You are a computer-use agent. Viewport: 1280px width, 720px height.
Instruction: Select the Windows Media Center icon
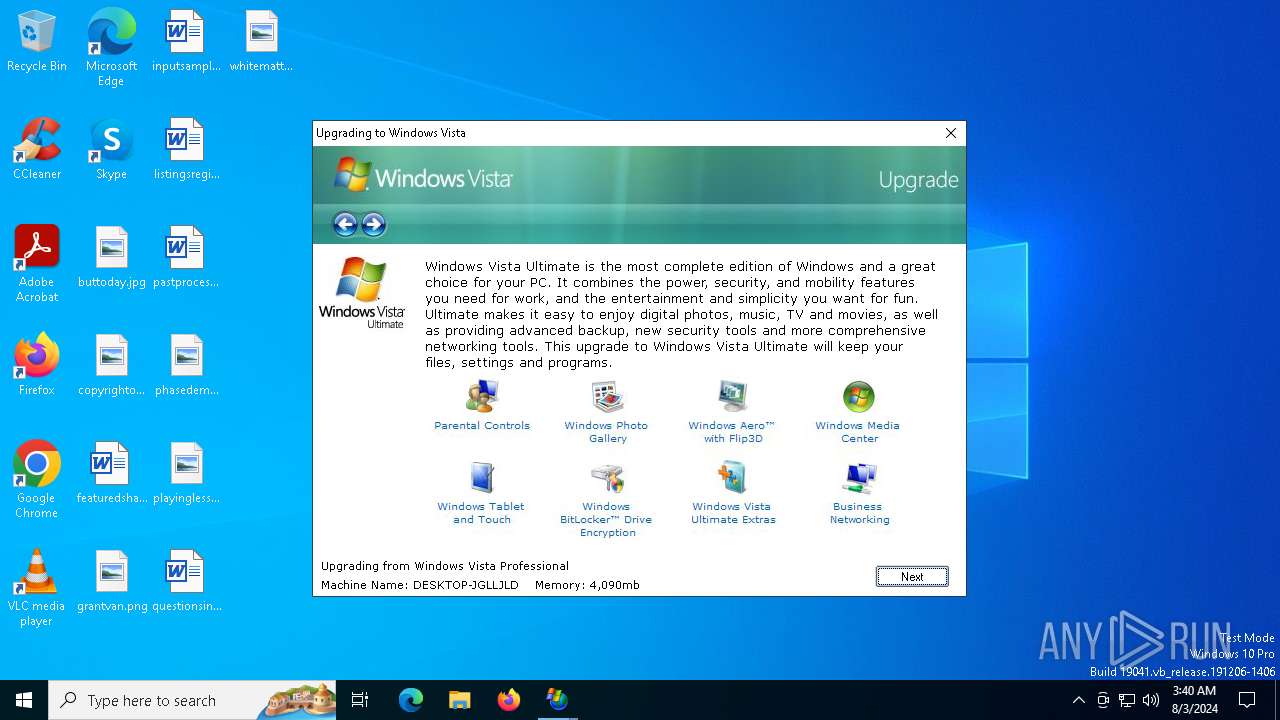coord(858,396)
